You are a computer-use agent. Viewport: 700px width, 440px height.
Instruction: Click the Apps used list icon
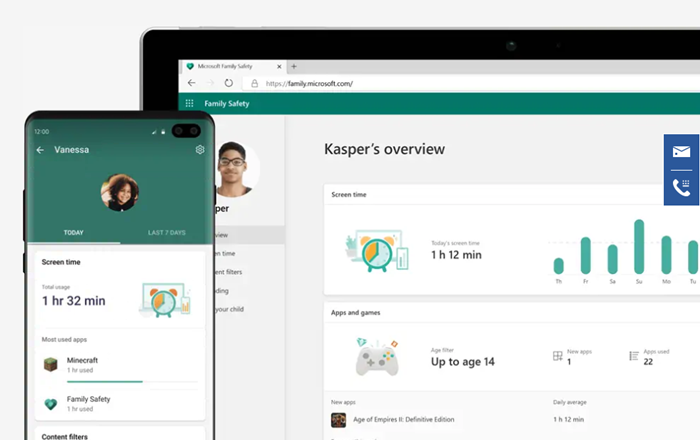point(634,356)
